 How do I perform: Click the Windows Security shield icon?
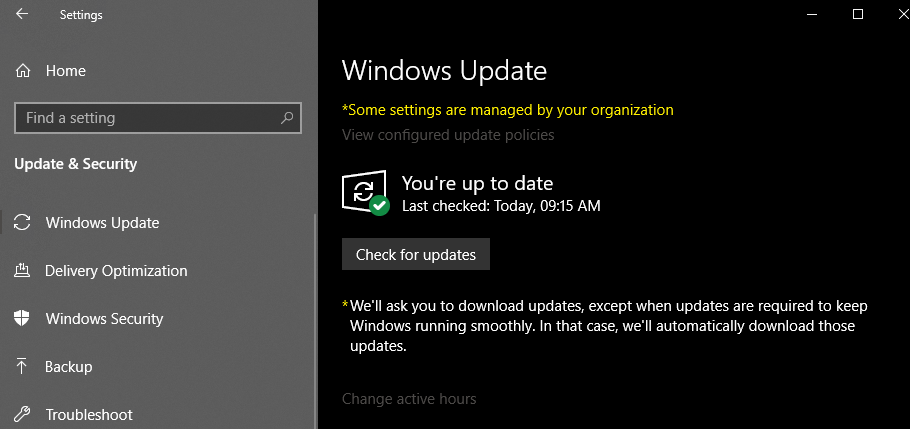point(23,319)
